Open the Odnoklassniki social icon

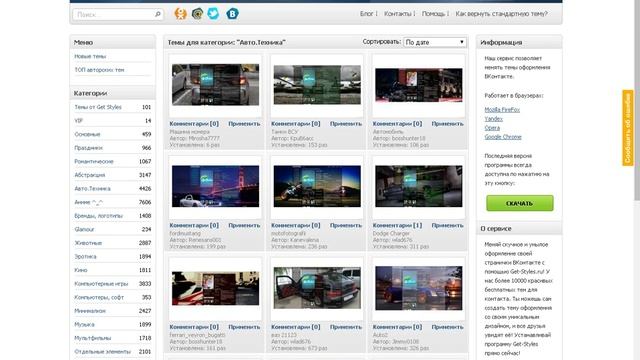pos(180,14)
